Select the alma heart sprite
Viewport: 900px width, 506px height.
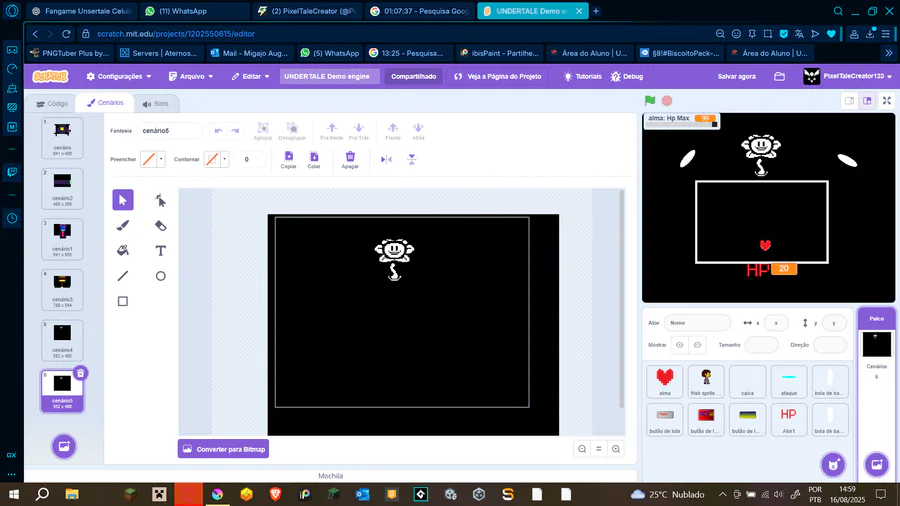tap(665, 382)
